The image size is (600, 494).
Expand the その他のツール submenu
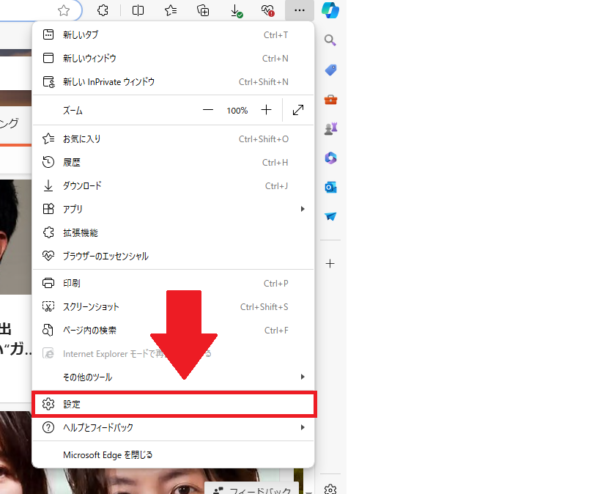click(173, 377)
